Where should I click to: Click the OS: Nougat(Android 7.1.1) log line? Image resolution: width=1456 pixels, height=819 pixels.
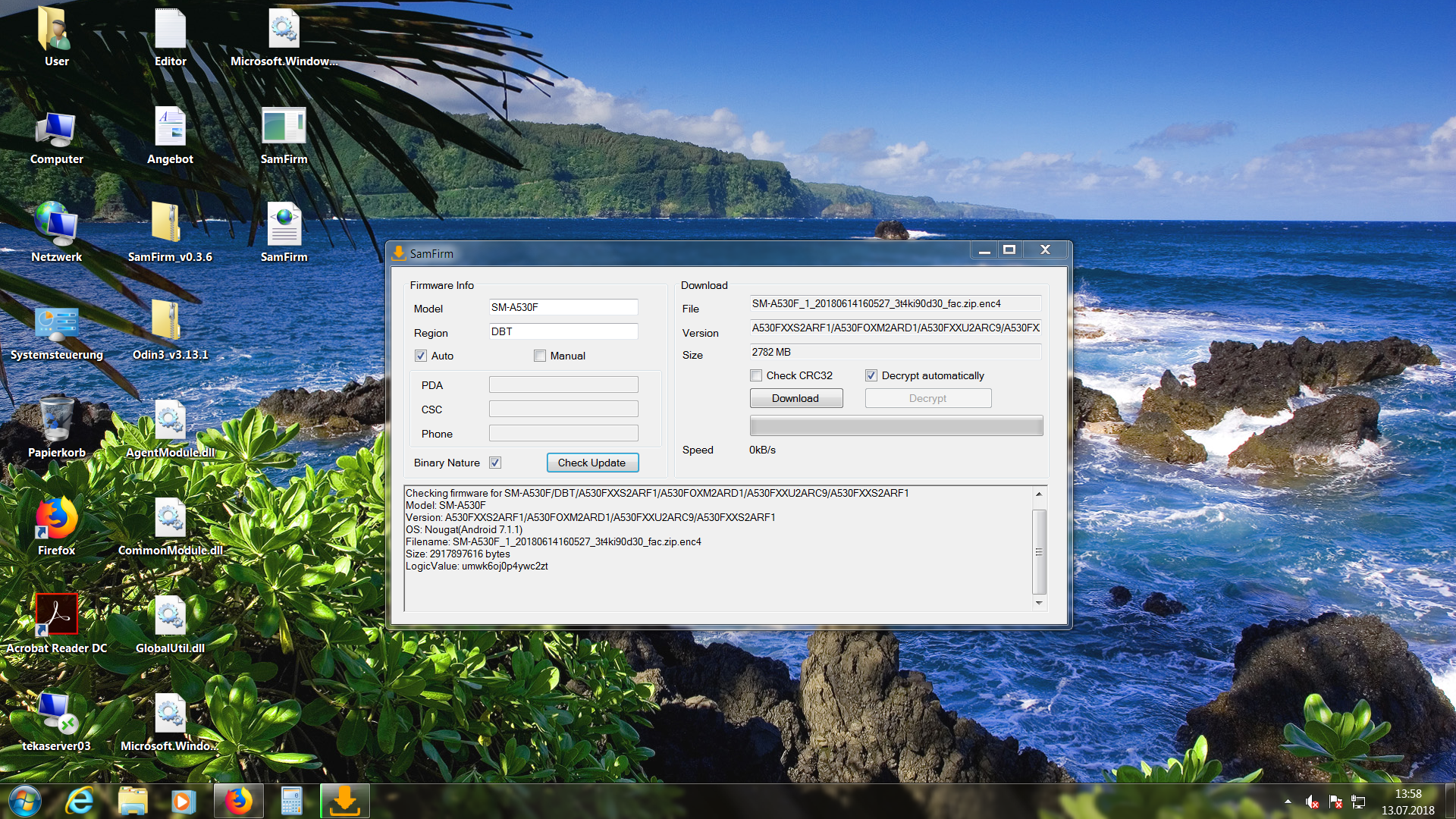coord(464,529)
